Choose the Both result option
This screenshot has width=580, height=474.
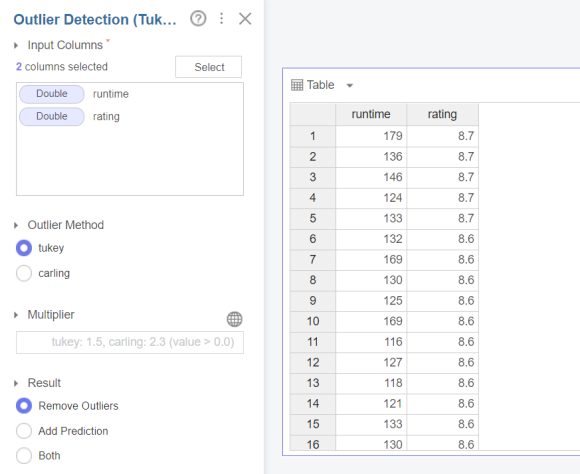24,455
